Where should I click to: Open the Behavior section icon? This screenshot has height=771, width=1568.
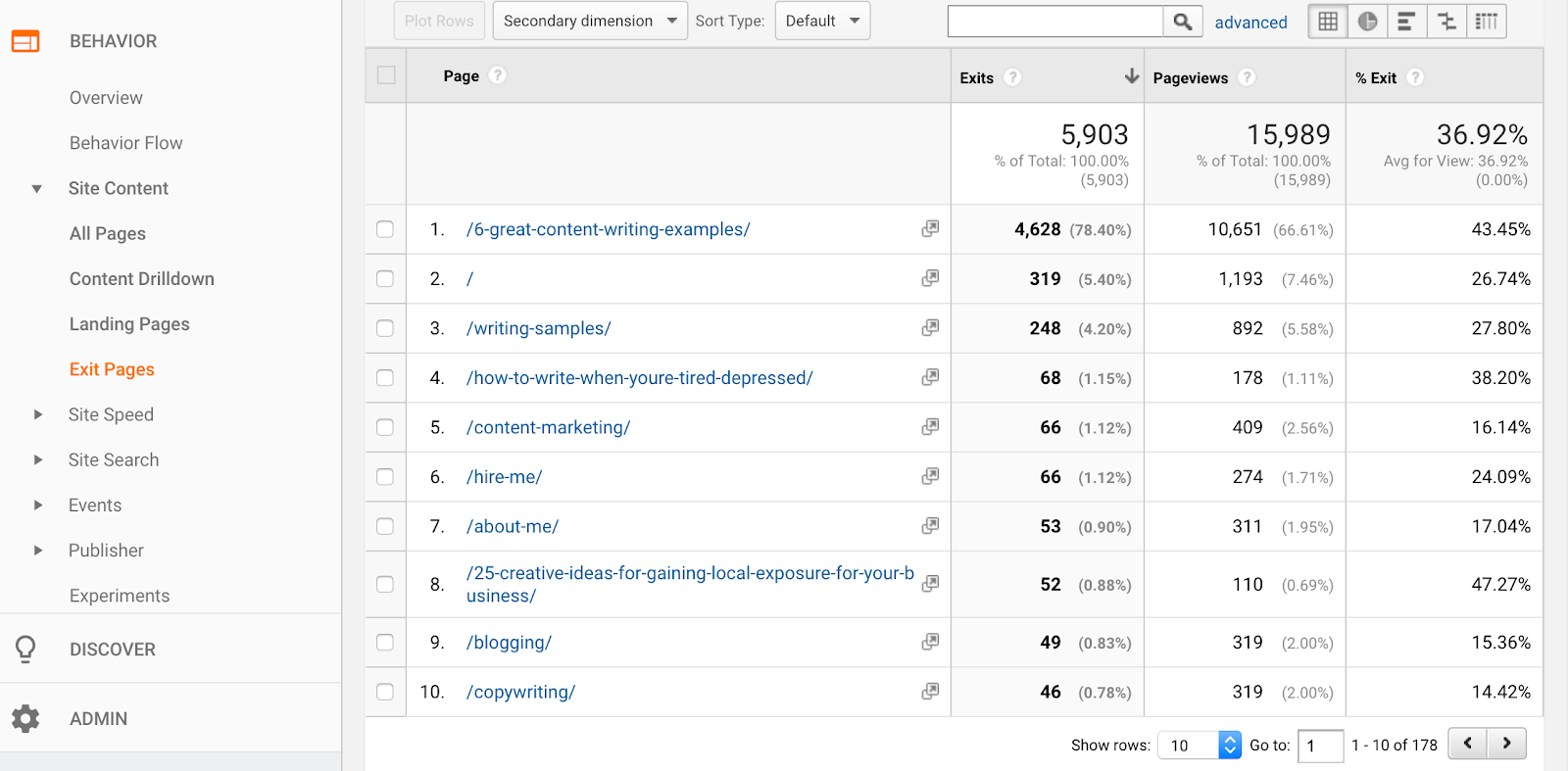point(25,41)
